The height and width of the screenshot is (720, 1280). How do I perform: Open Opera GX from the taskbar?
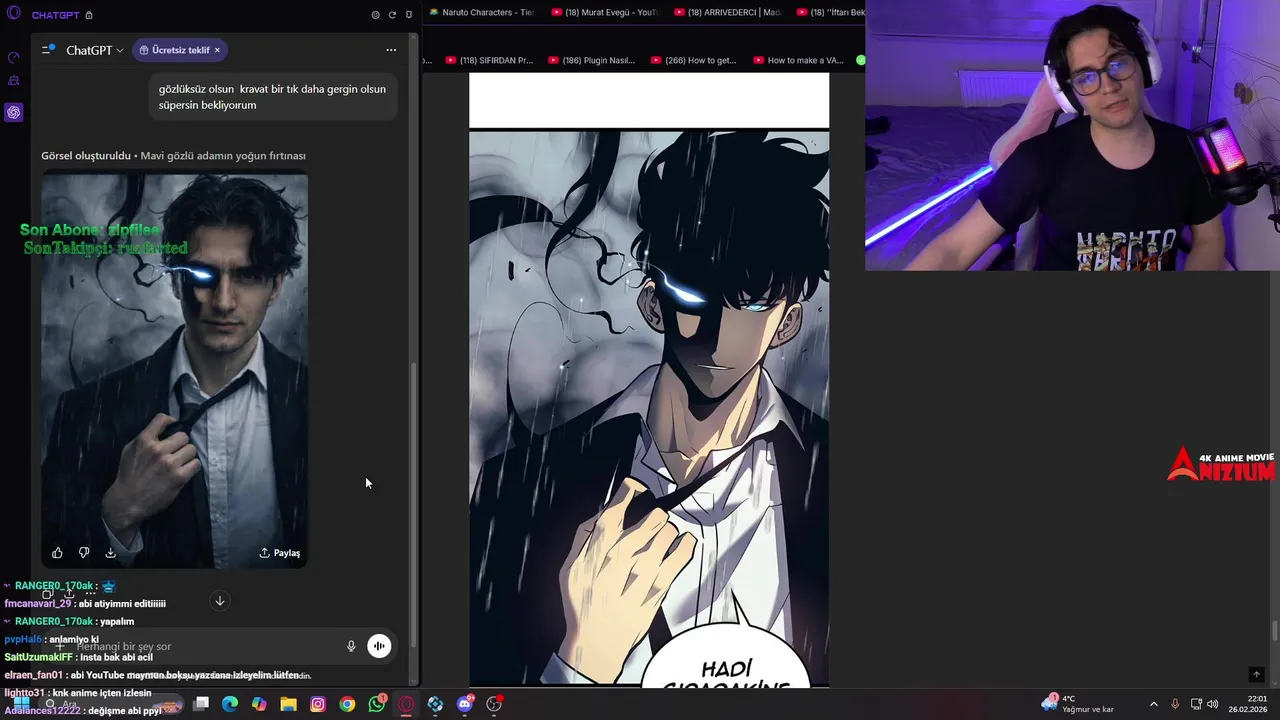(406, 704)
